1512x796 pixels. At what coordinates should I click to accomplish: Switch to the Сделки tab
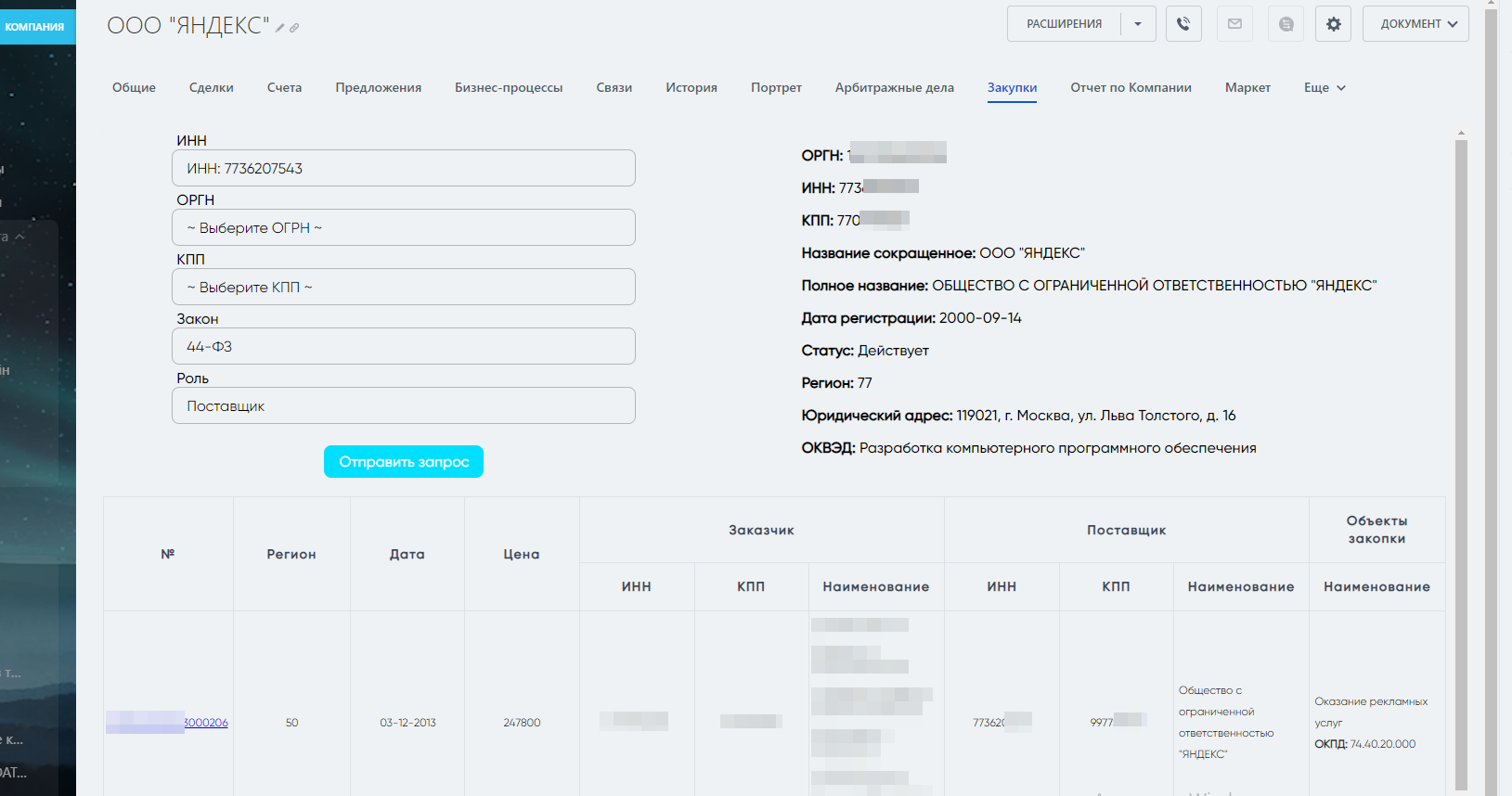coord(212,87)
